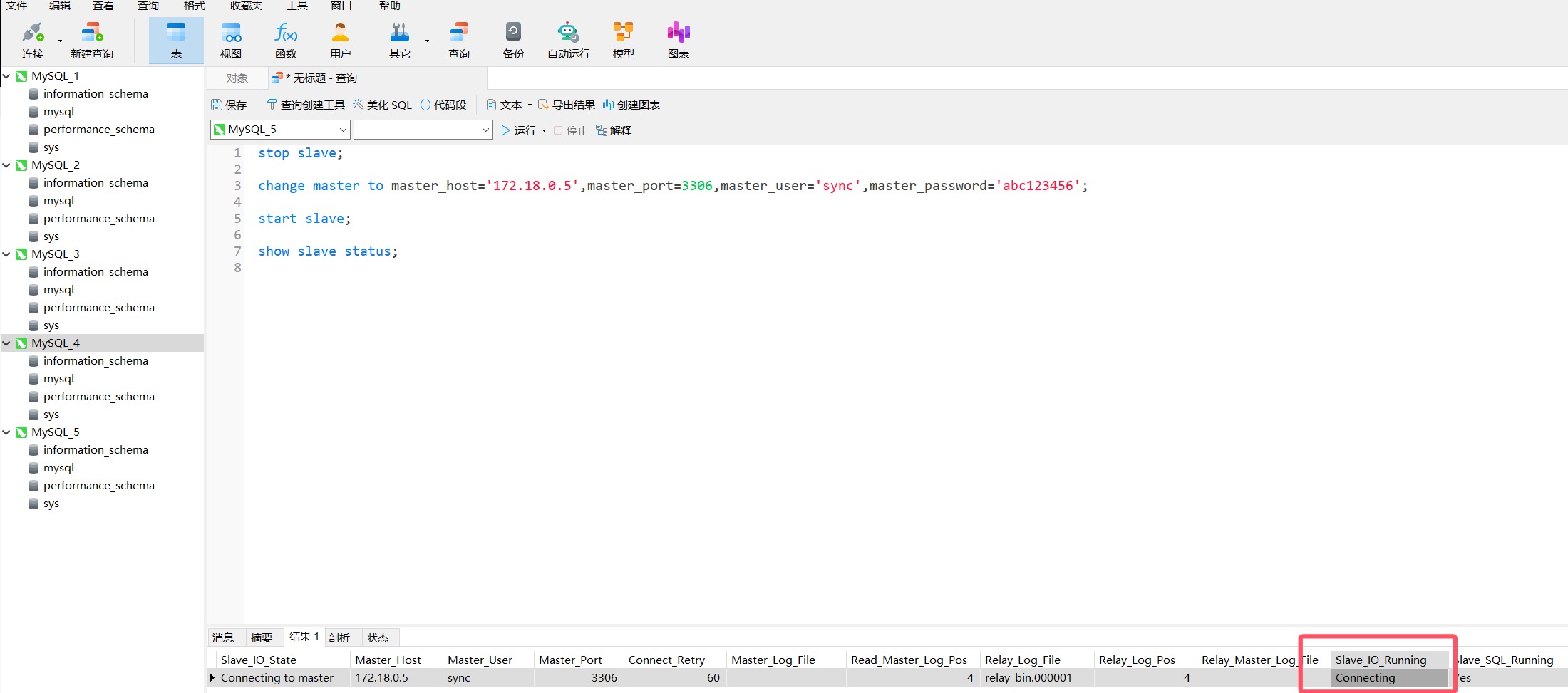
Task: Open the 函数 functions toolbar icon
Action: tap(286, 40)
